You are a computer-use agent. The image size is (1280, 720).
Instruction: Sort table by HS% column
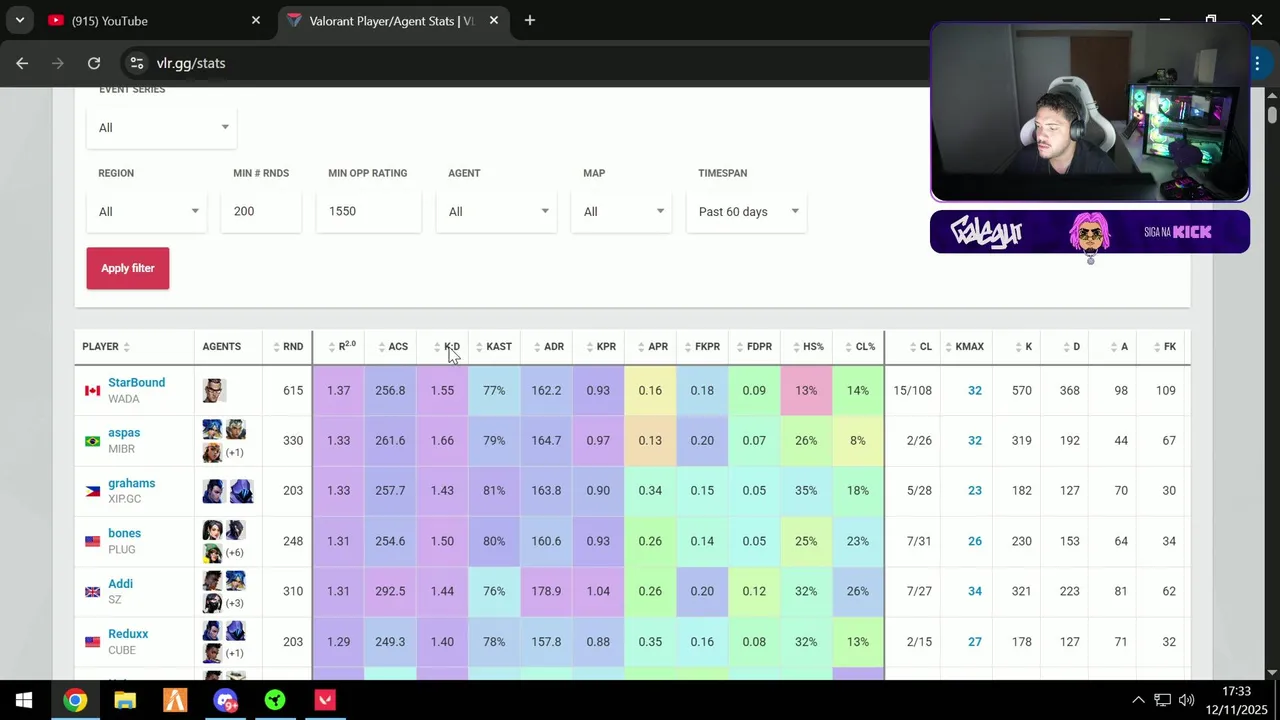click(x=809, y=347)
